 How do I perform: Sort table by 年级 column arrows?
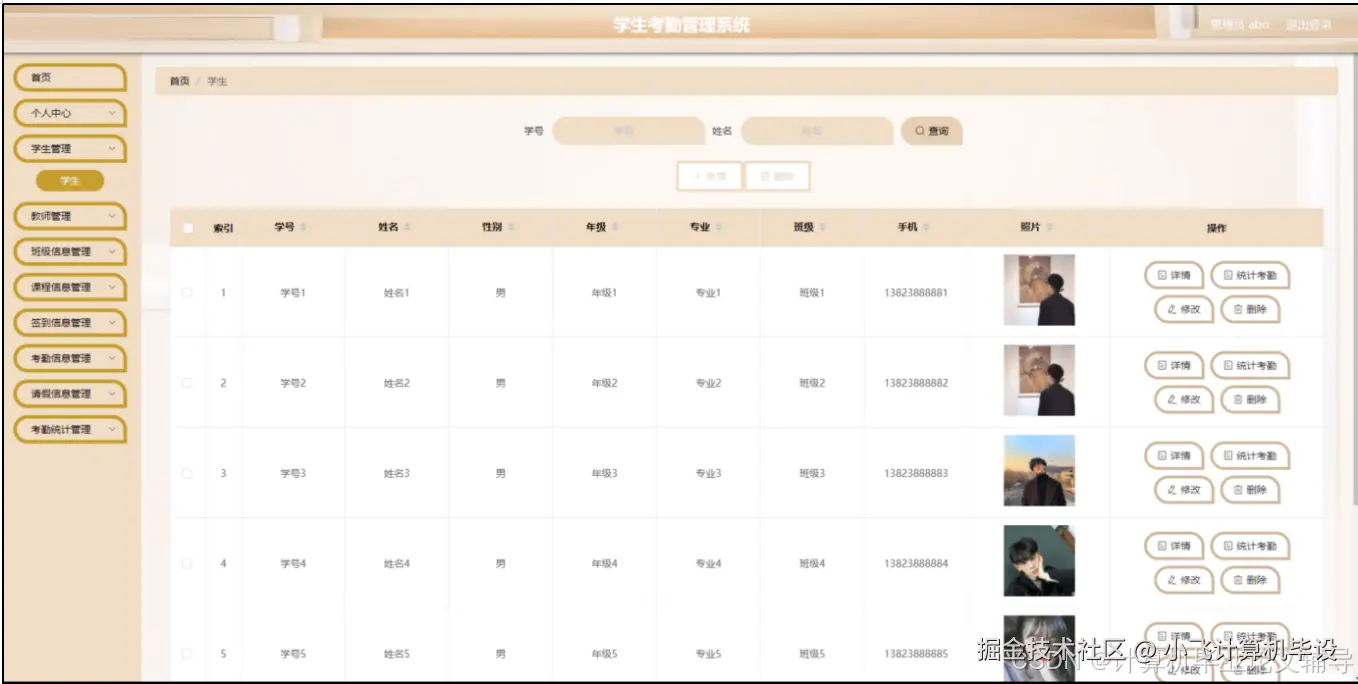click(615, 228)
